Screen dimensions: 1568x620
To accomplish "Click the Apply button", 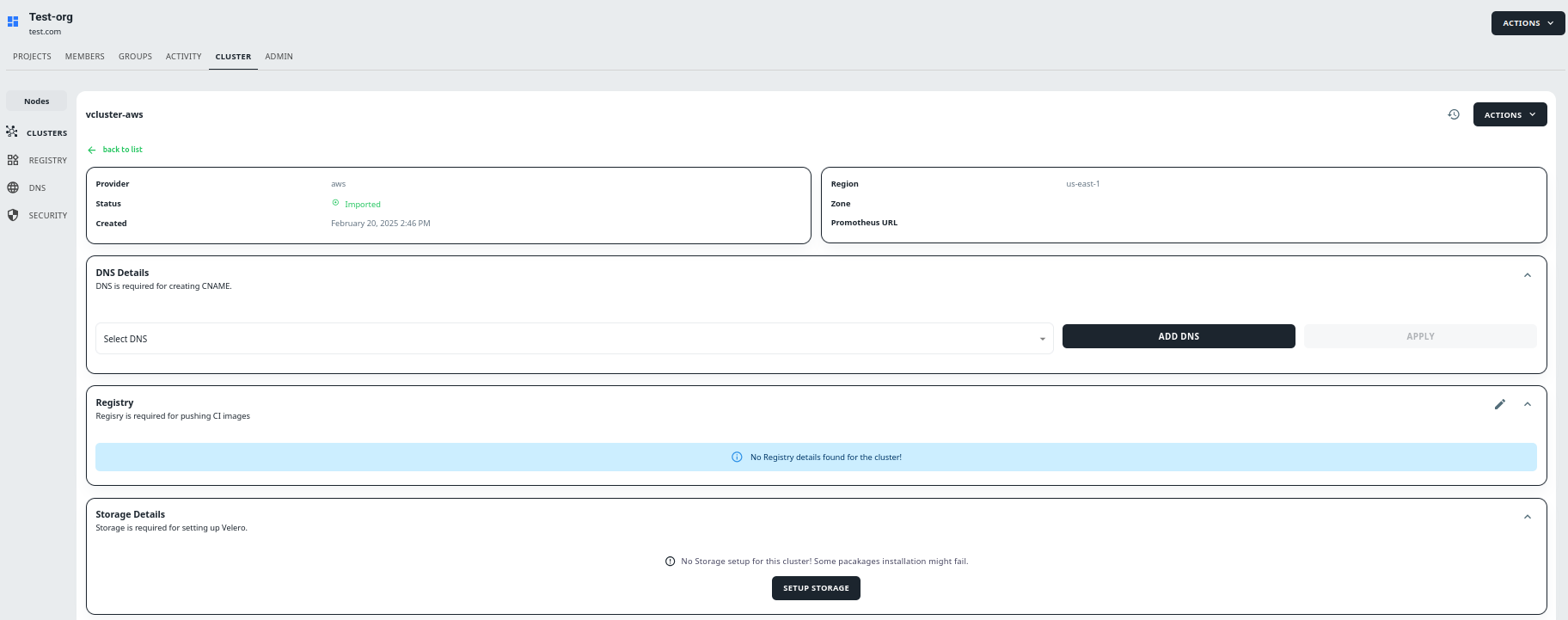I will (x=1420, y=336).
